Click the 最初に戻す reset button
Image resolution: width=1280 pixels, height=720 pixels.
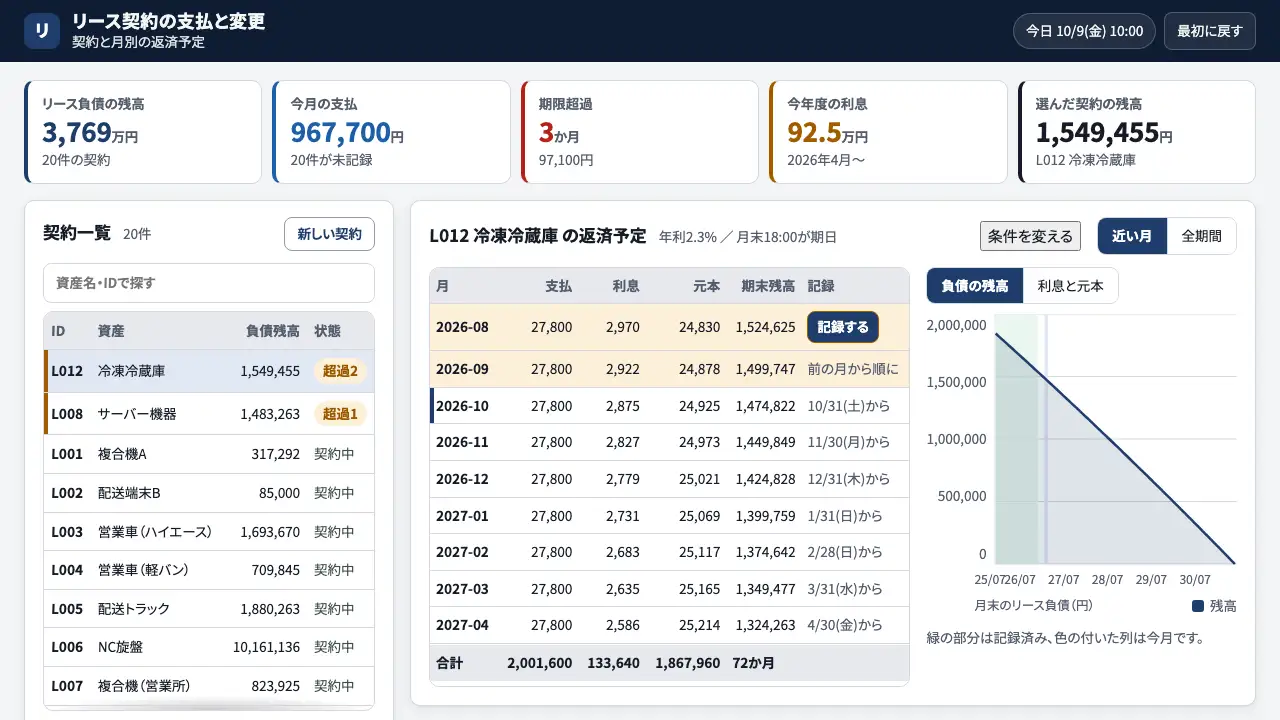pyautogui.click(x=1209, y=31)
